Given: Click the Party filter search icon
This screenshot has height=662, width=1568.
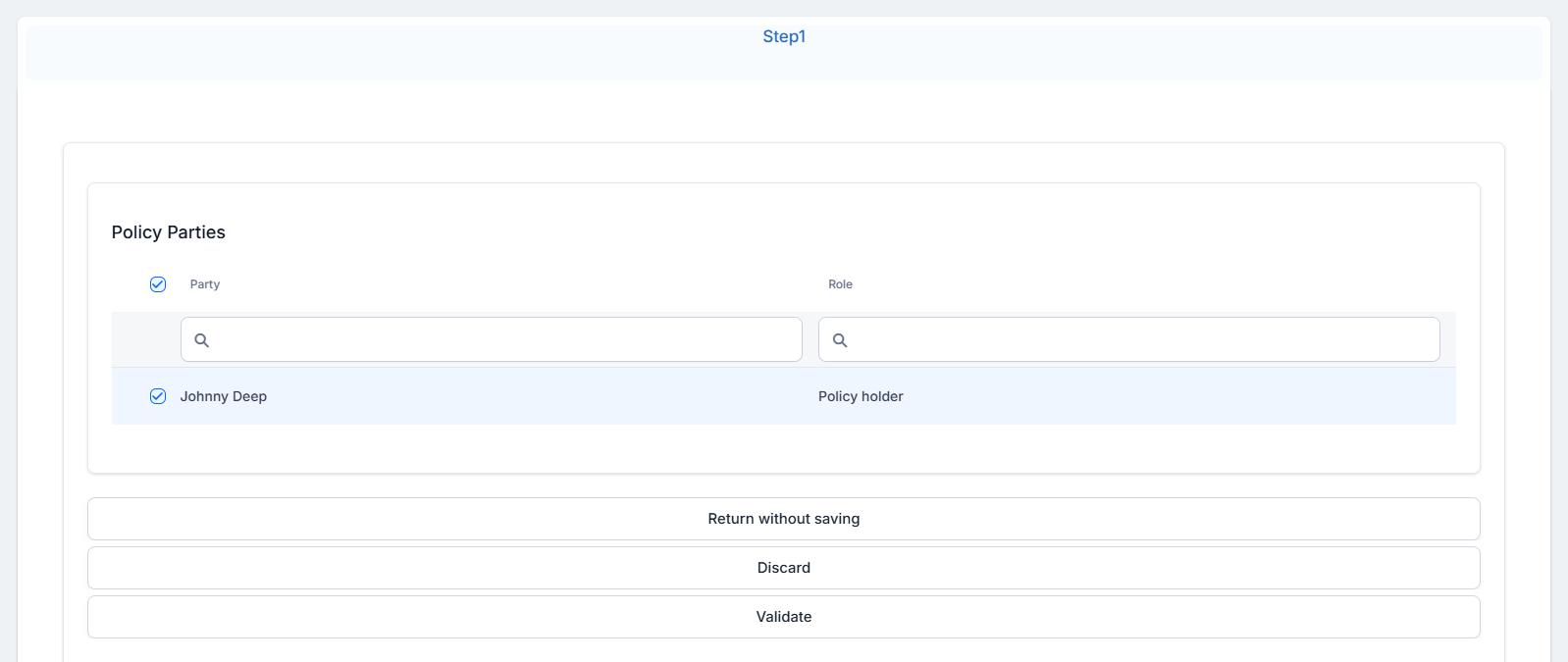Looking at the screenshot, I should coord(201,340).
